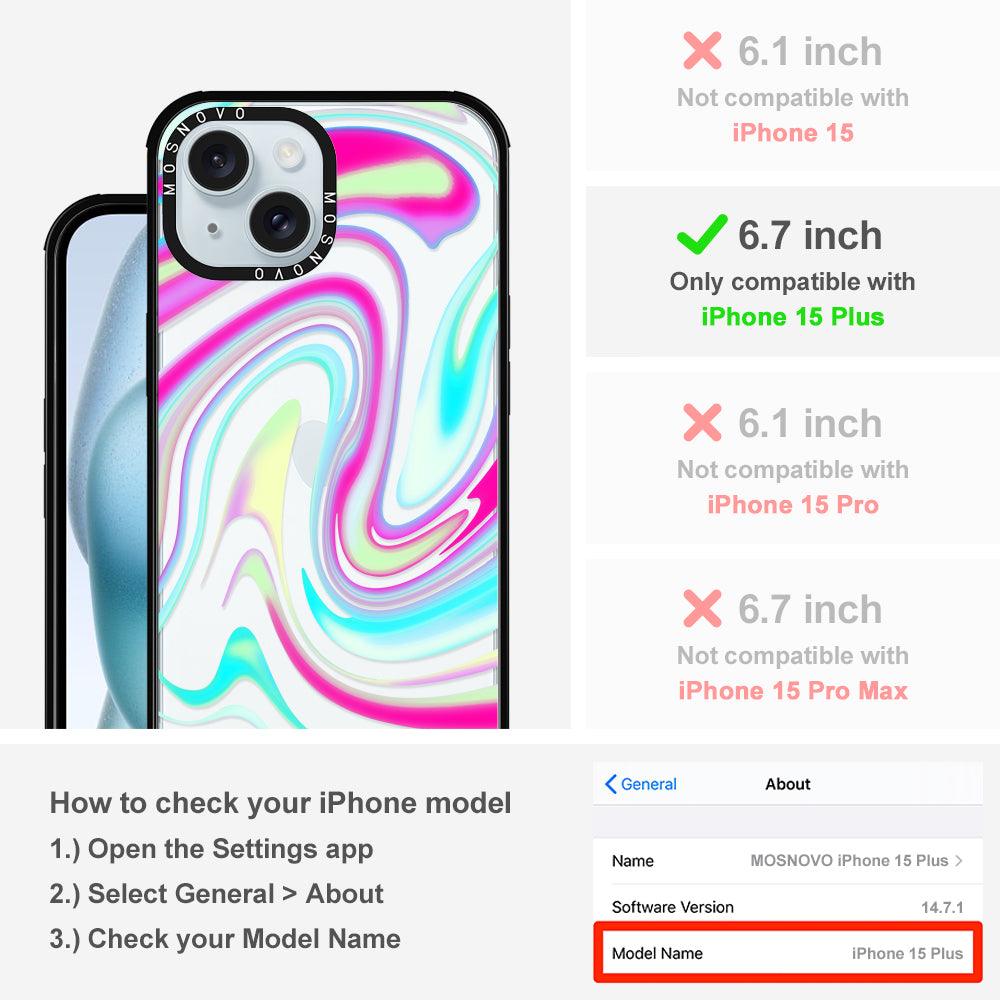
Task: Tap the General back link
Action: tap(641, 784)
